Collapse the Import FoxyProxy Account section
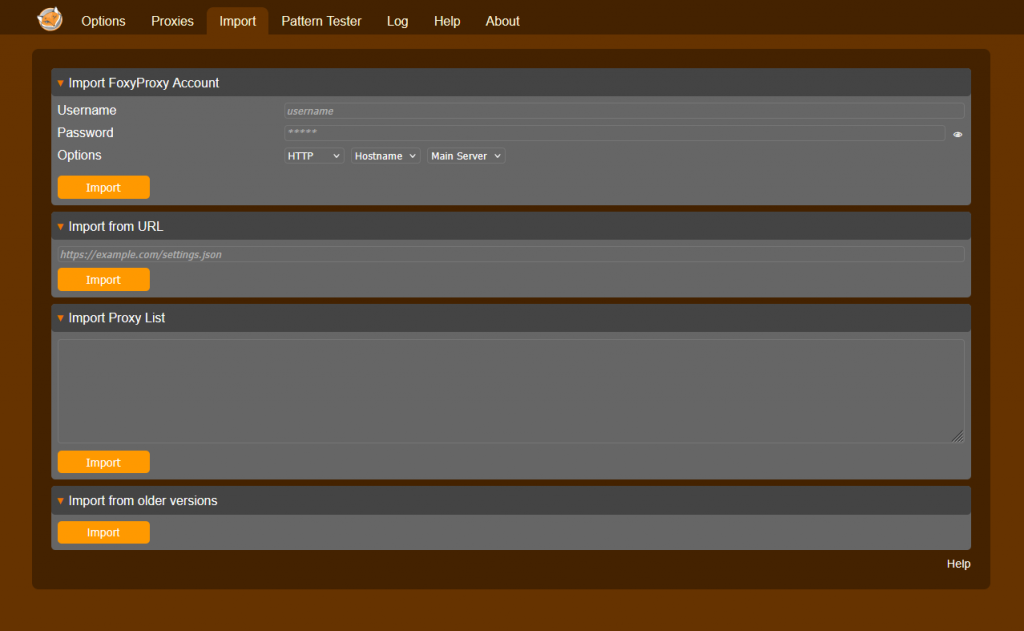The width and height of the screenshot is (1024, 631). pos(511,83)
